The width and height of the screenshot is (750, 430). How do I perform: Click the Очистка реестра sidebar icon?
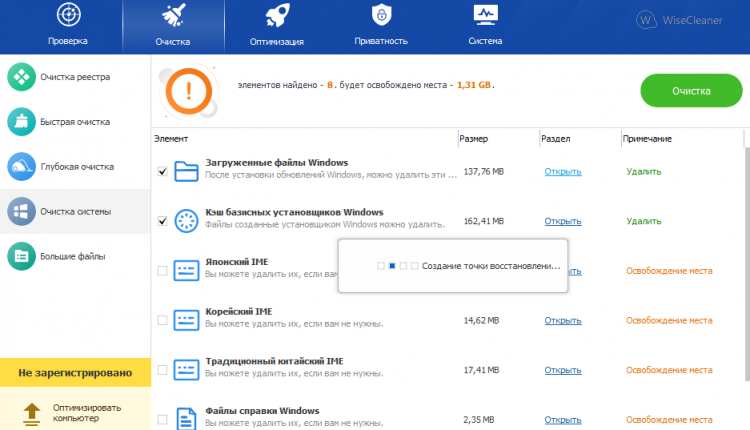[x=22, y=77]
